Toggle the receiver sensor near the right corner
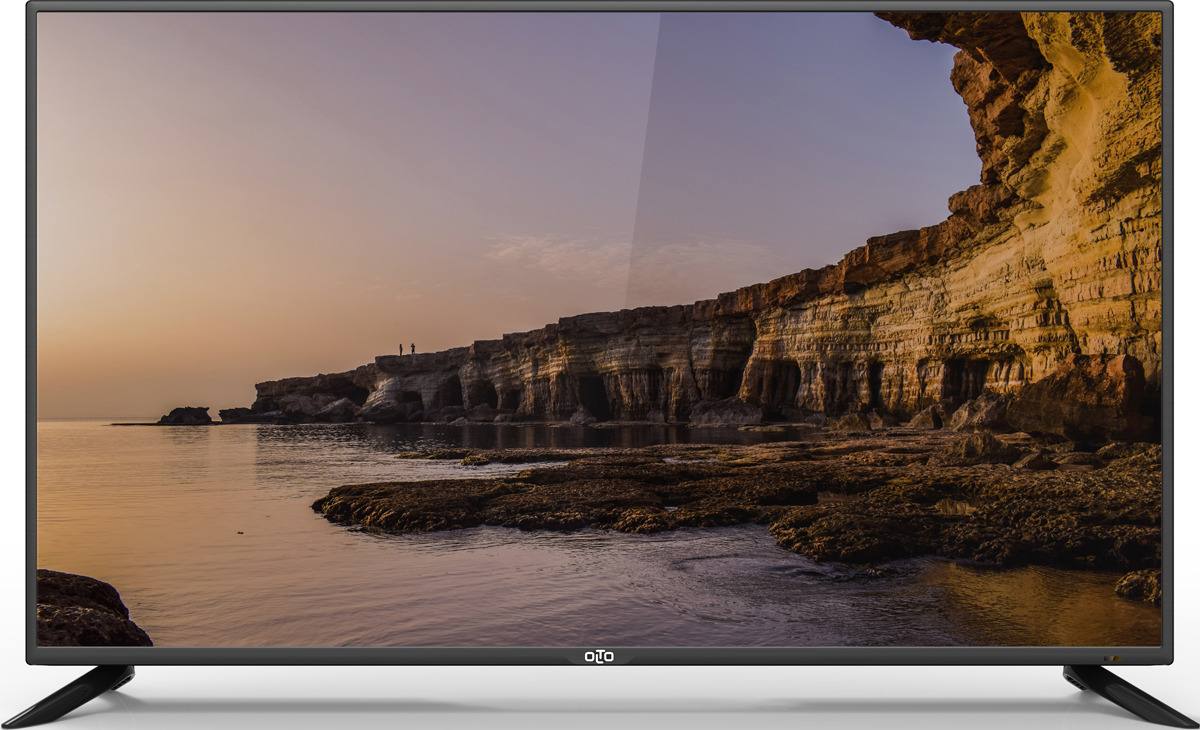This screenshot has height=730, width=1200. pyautogui.click(x=1106, y=657)
